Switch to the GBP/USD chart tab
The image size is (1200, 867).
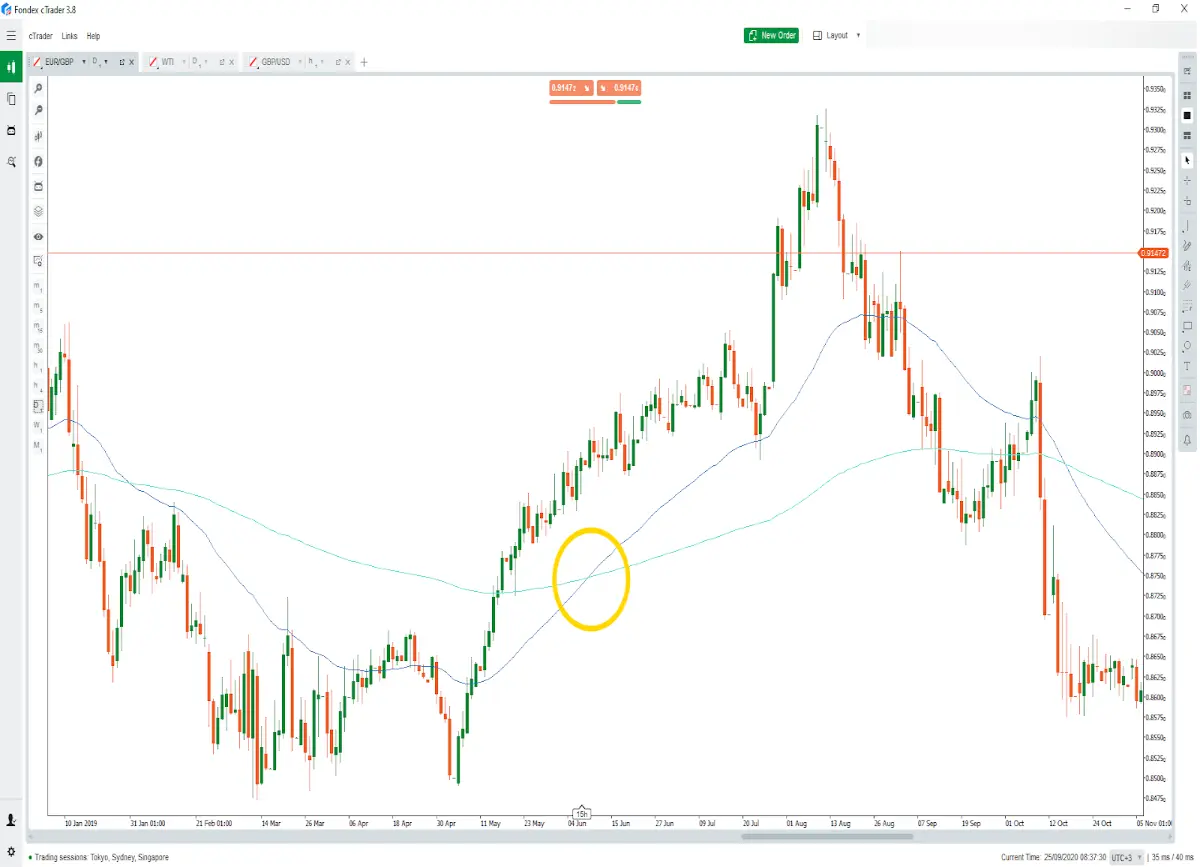tap(276, 62)
